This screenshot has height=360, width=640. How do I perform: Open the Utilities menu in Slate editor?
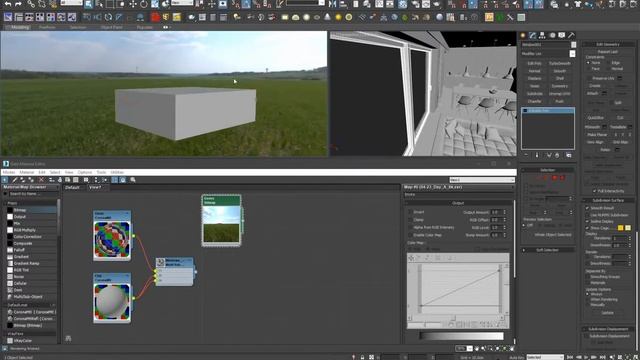(117, 173)
